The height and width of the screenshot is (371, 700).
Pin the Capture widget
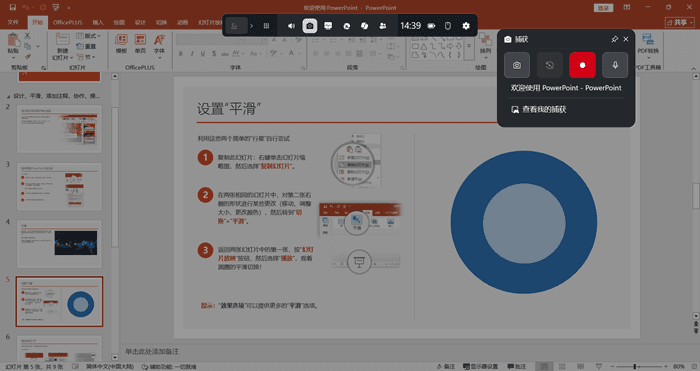point(614,39)
